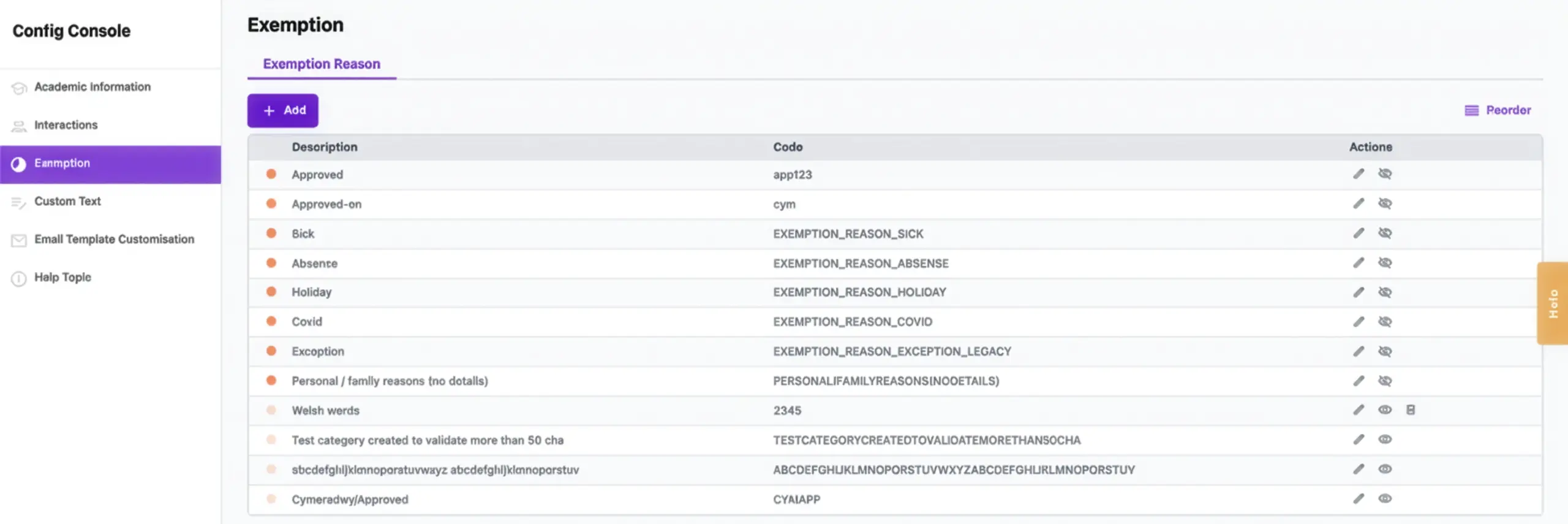Image resolution: width=1568 pixels, height=524 pixels.
Task: Show the CYAIAPP row
Action: (1385, 498)
